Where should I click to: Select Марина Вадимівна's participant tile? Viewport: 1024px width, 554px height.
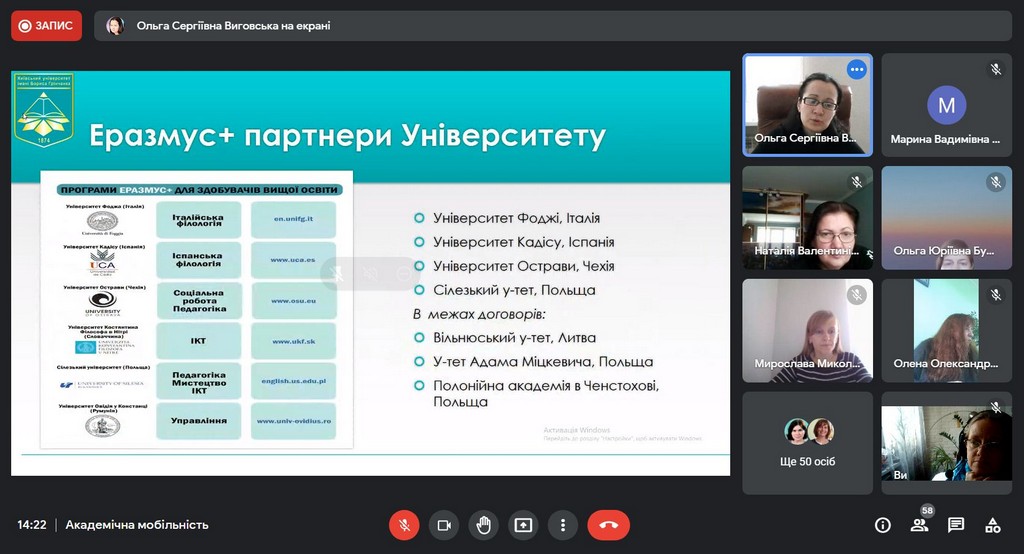[x=946, y=105]
